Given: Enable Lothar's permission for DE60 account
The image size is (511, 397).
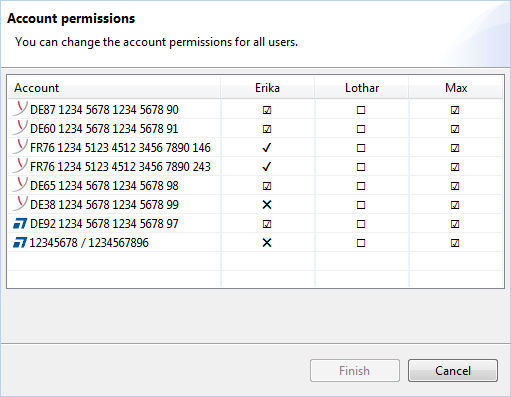Looking at the screenshot, I should coord(361,129).
